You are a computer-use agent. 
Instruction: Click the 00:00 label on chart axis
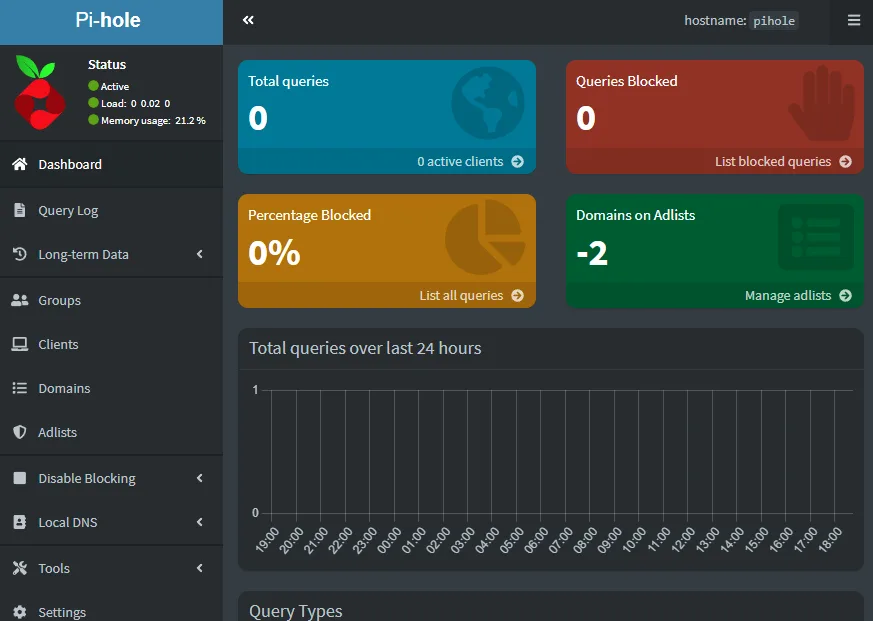tap(389, 540)
